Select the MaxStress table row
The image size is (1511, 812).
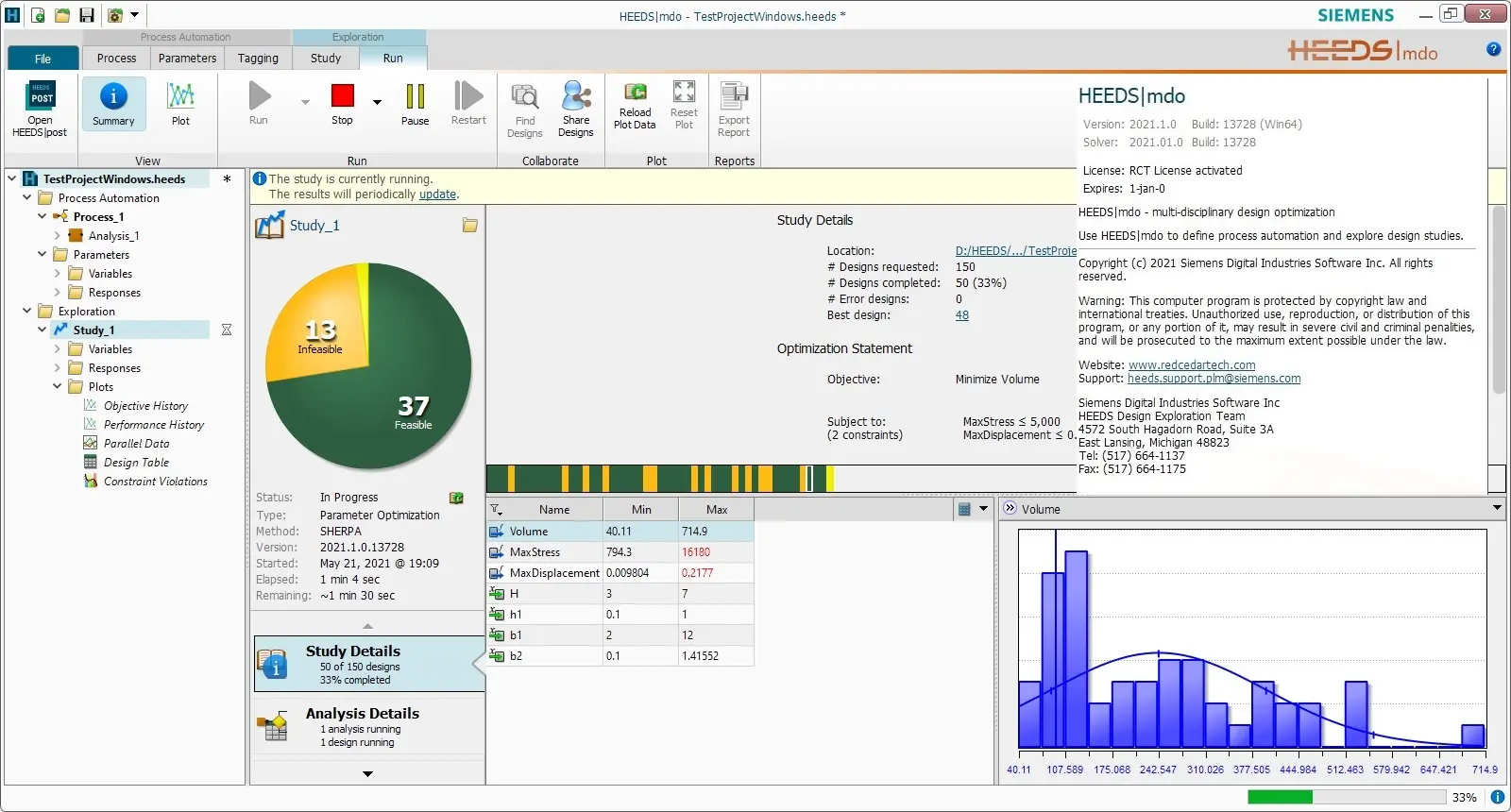[x=620, y=552]
